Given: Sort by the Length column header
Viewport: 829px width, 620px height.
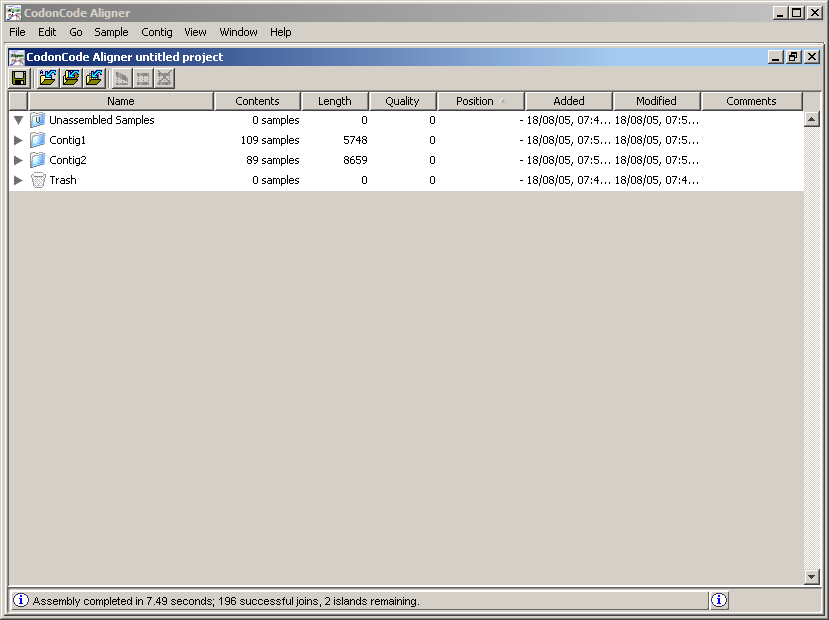Looking at the screenshot, I should point(335,101).
